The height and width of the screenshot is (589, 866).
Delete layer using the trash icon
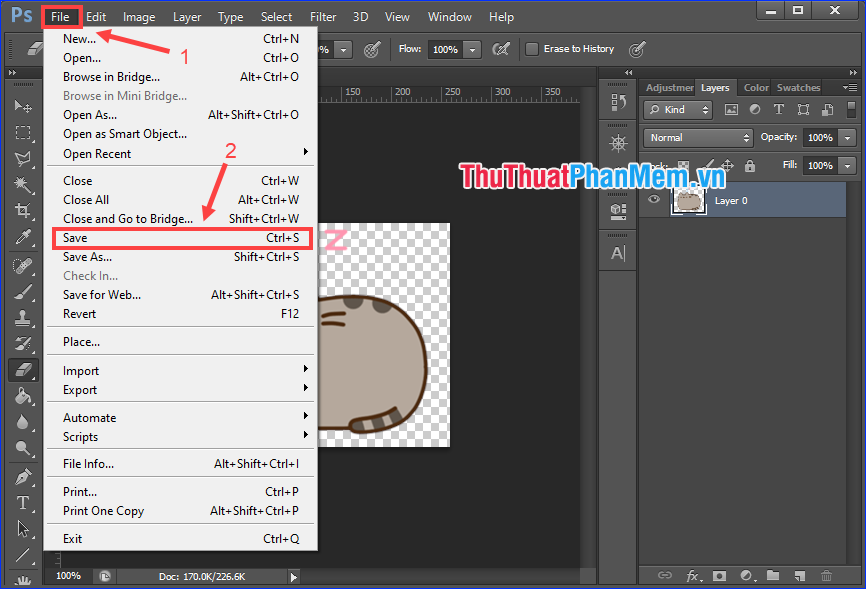click(x=827, y=576)
